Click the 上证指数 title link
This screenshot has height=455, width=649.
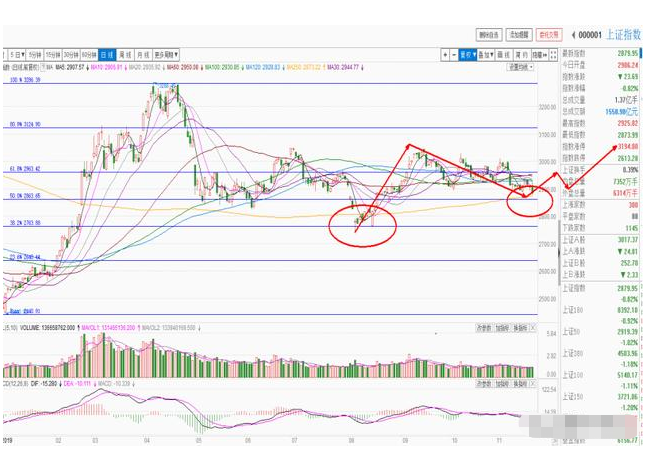623,35
